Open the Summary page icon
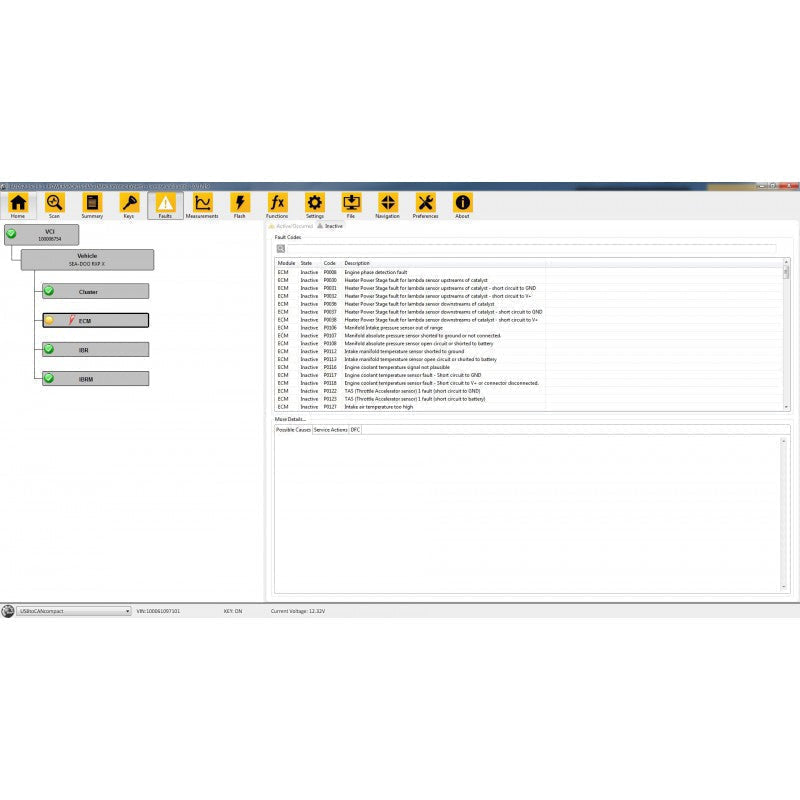 tap(92, 204)
